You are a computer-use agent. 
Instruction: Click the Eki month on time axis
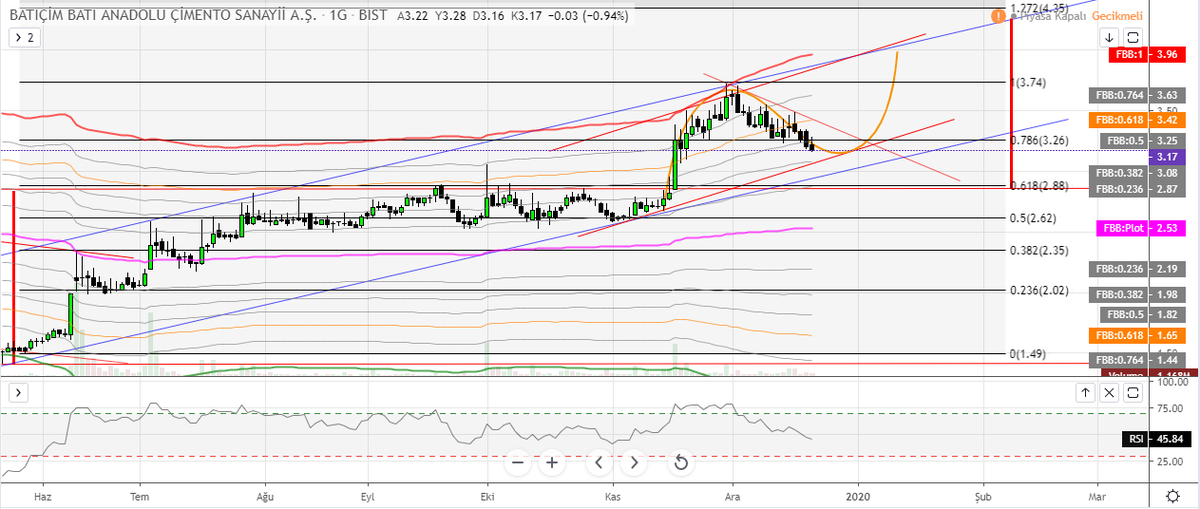pyautogui.click(x=488, y=495)
